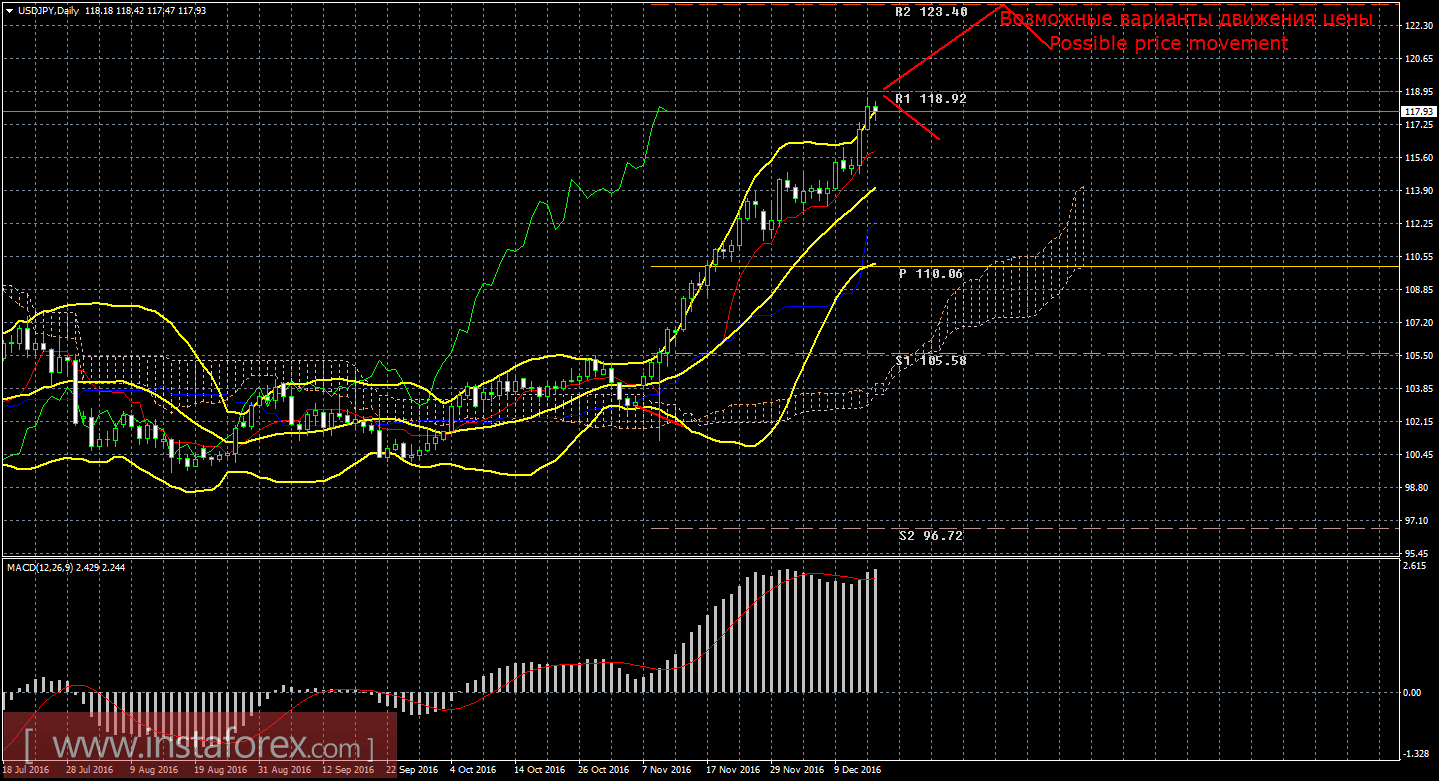The height and width of the screenshot is (781, 1439).
Task: Click the 97.10 price axis label
Action: pos(1417,520)
